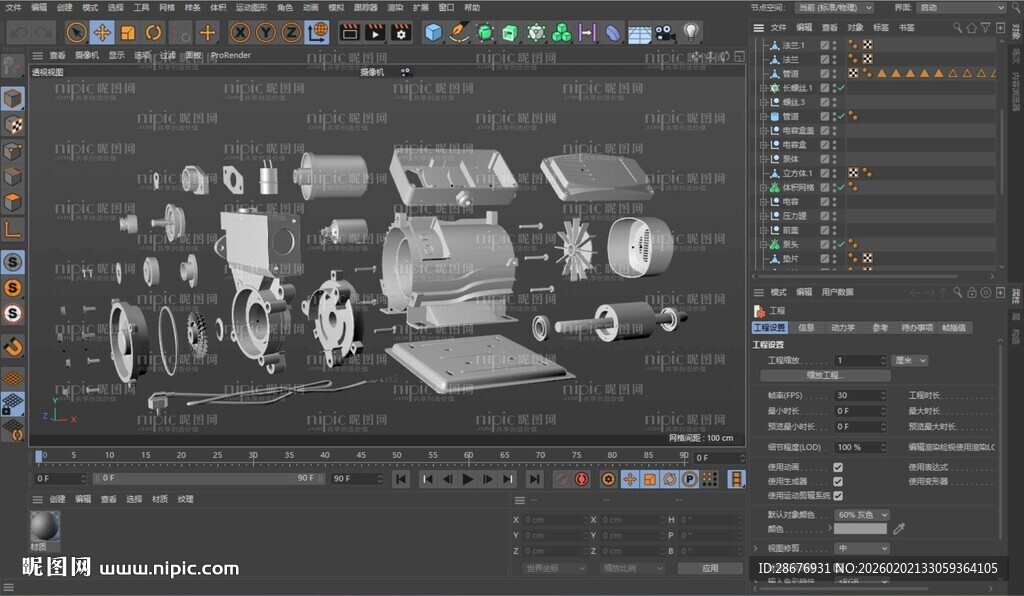Expand the 螺丝.3 object in Object Manager
The width and height of the screenshot is (1024, 596).
(763, 102)
